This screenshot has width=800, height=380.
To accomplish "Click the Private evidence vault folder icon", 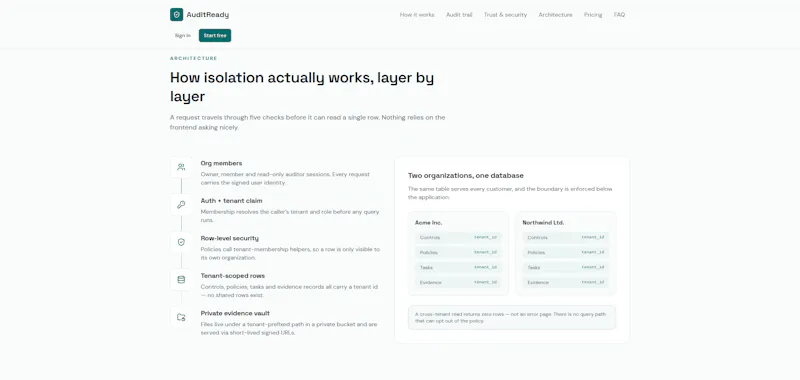I will (x=181, y=317).
